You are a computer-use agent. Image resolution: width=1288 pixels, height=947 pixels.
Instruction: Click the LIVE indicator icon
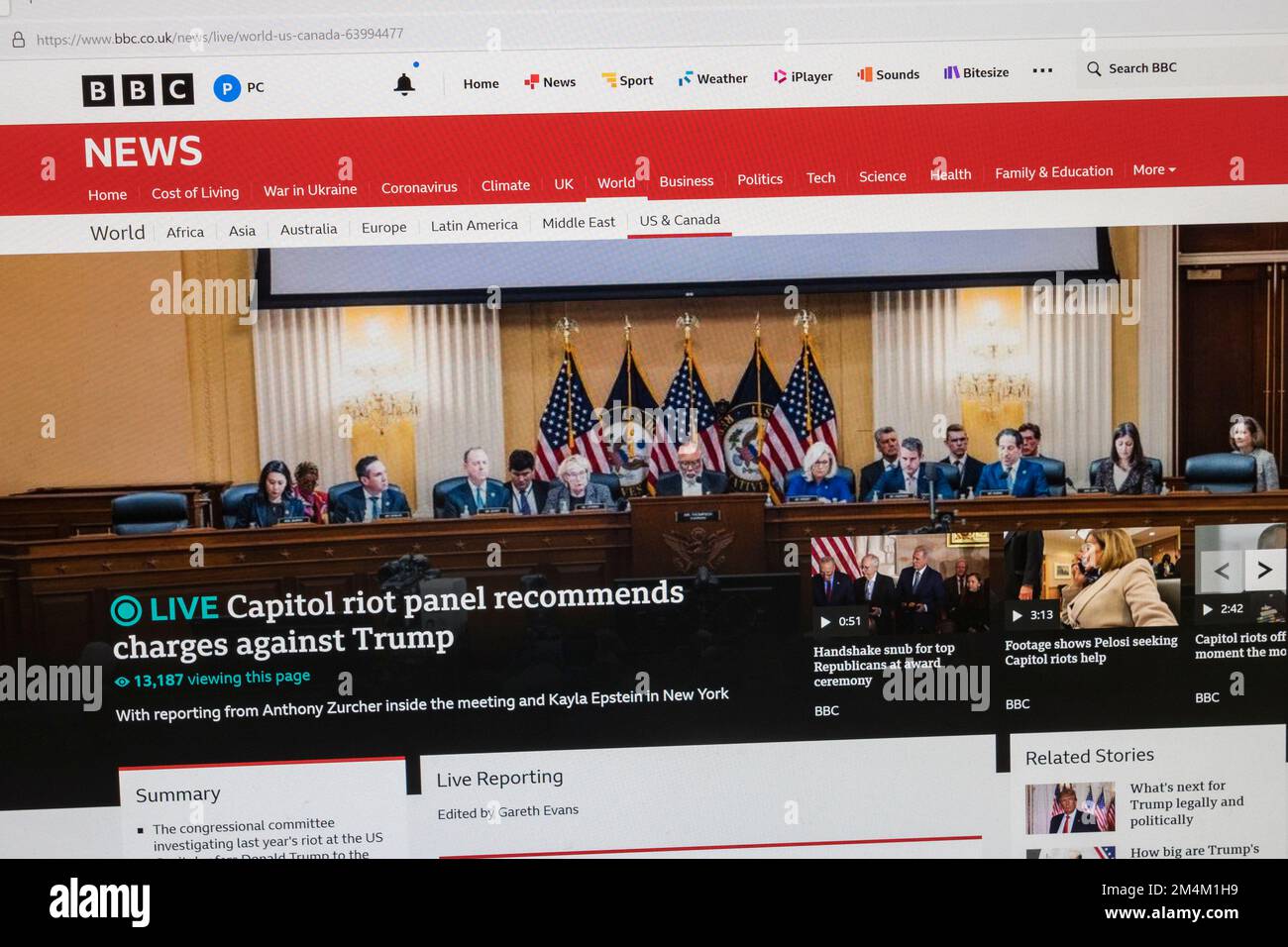126,610
